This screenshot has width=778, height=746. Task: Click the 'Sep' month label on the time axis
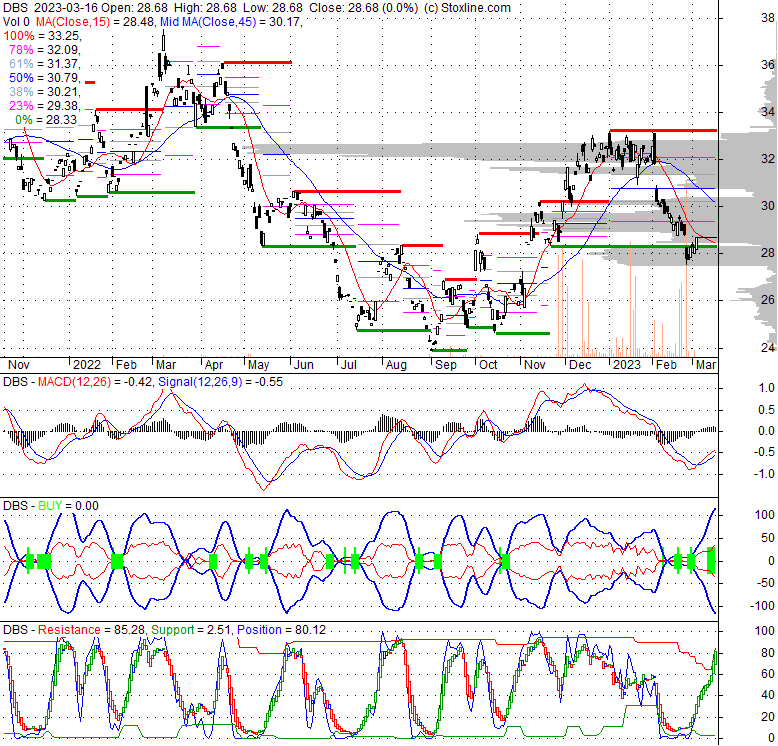[x=446, y=365]
